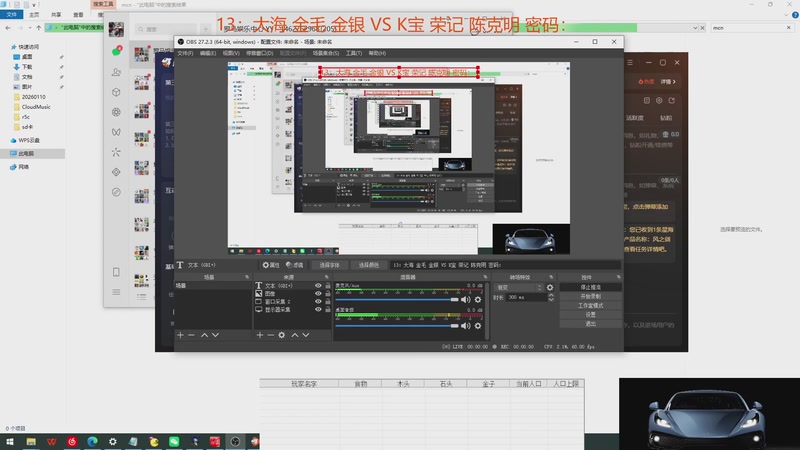
Task: Mute the microphone/Aux speaker icon
Action: (465, 299)
